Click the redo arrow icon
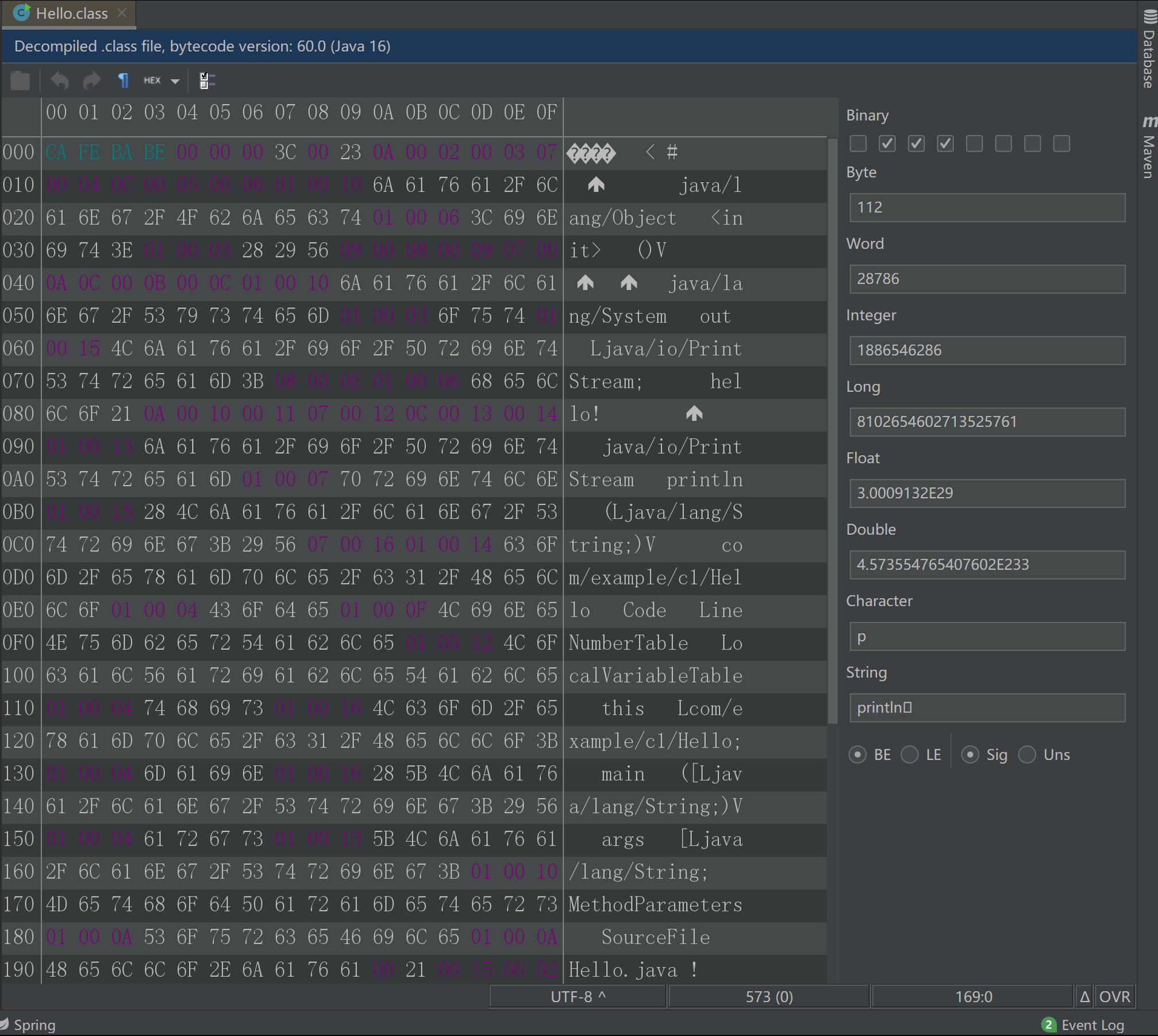Screen dimensions: 1158x1036 click(x=92, y=81)
